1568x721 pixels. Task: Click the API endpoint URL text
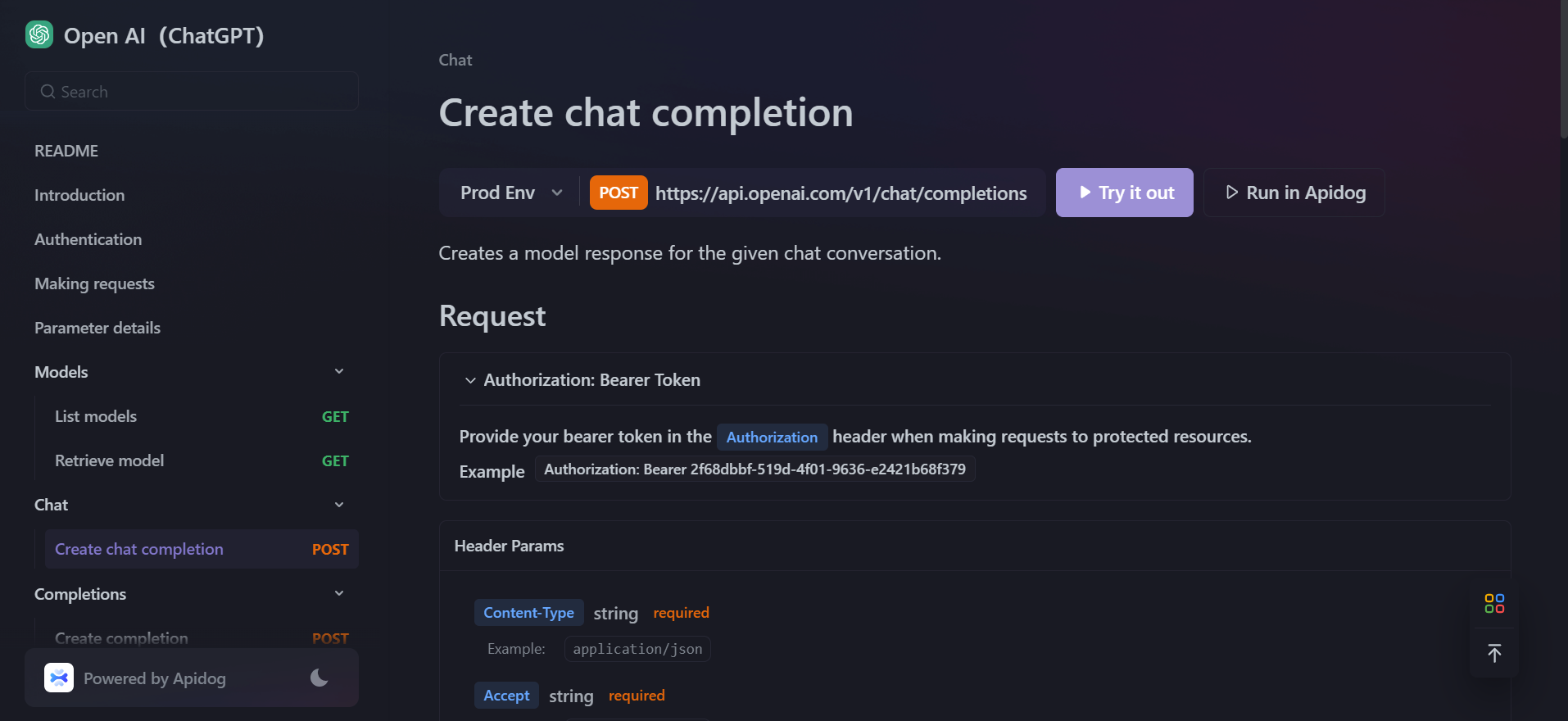click(841, 193)
